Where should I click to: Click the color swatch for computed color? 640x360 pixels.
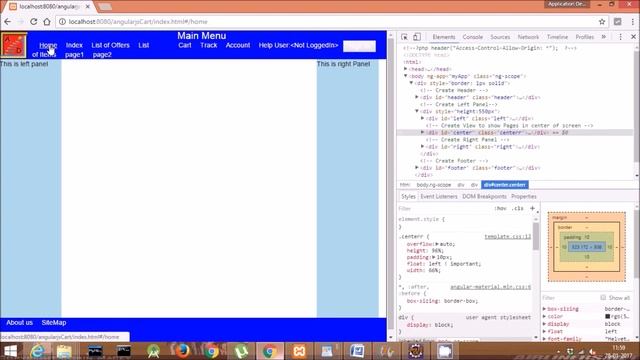(607, 316)
